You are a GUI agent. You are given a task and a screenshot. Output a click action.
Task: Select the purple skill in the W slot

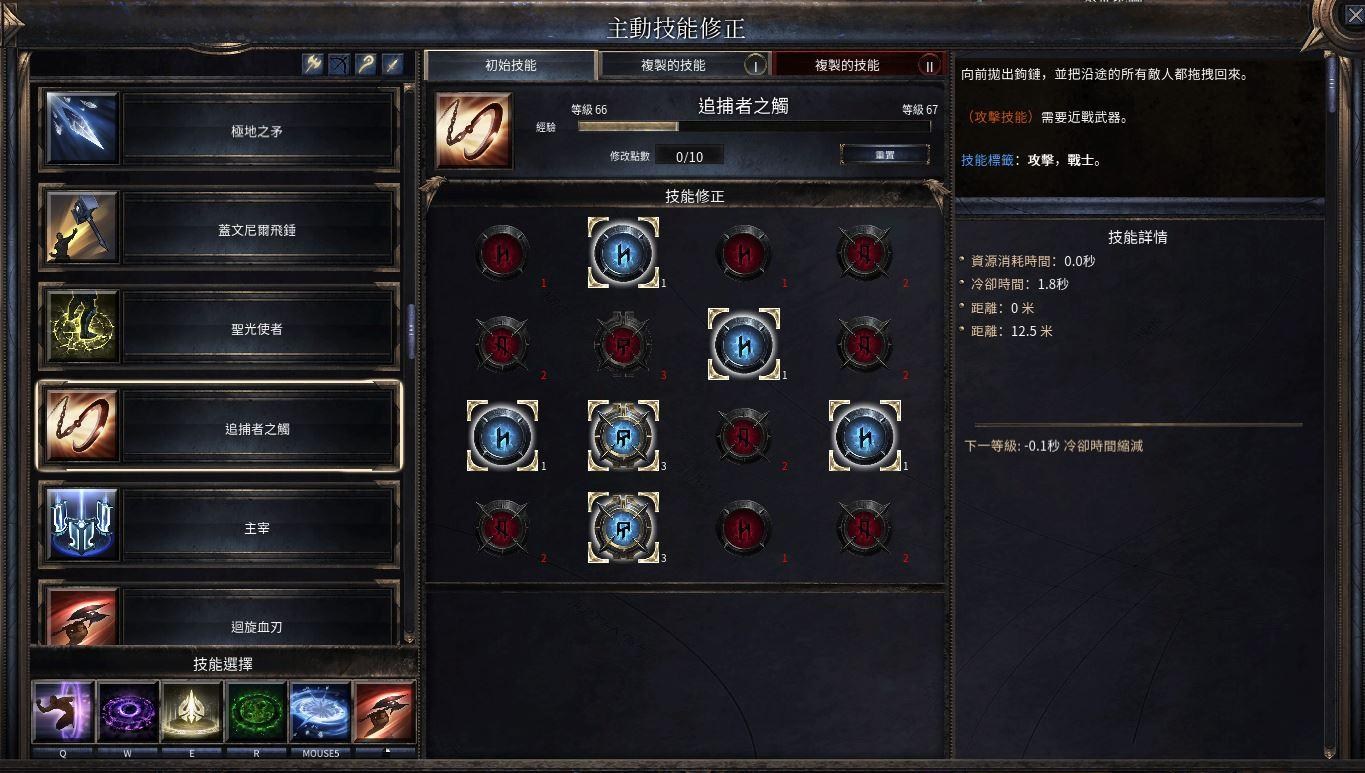127,712
